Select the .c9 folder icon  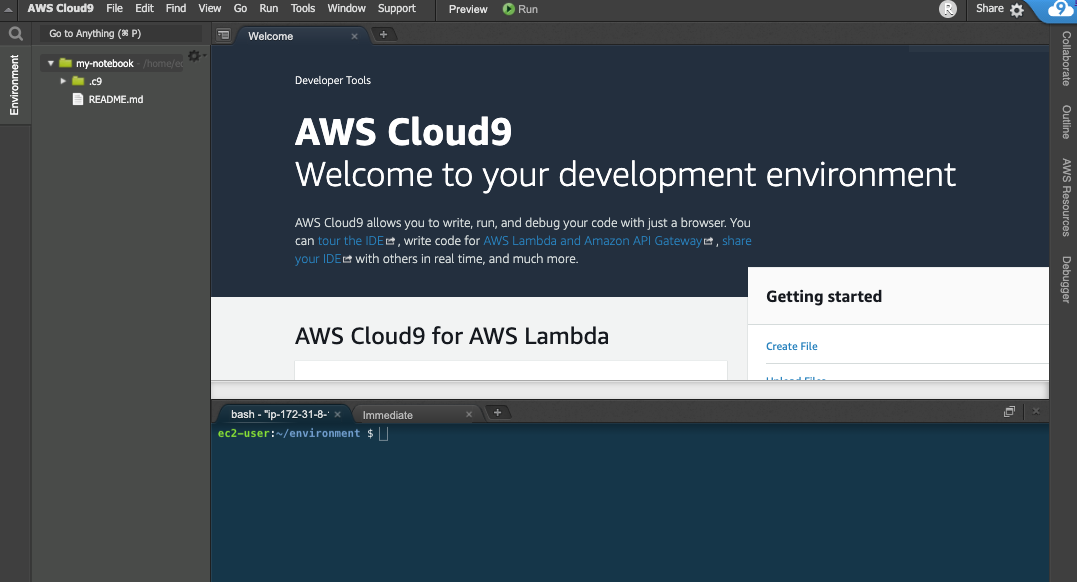pyautogui.click(x=78, y=81)
